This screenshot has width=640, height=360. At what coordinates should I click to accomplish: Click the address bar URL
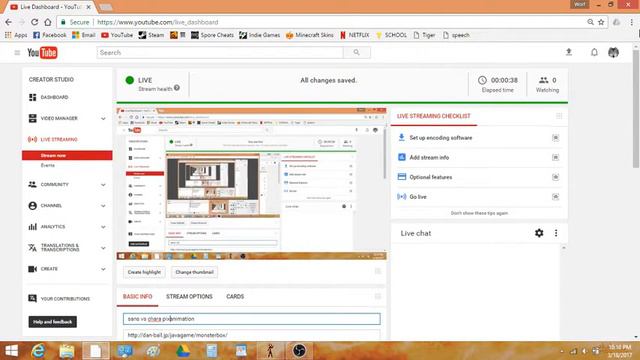[x=158, y=22]
